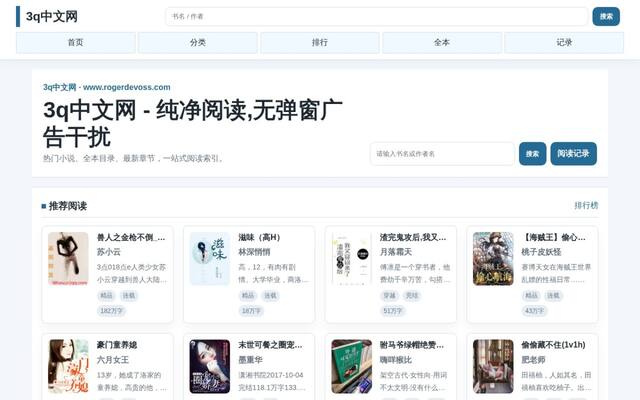This screenshot has height=400, width=640.
Task: Click the 43万字 word-count tag
Action: coord(534,311)
